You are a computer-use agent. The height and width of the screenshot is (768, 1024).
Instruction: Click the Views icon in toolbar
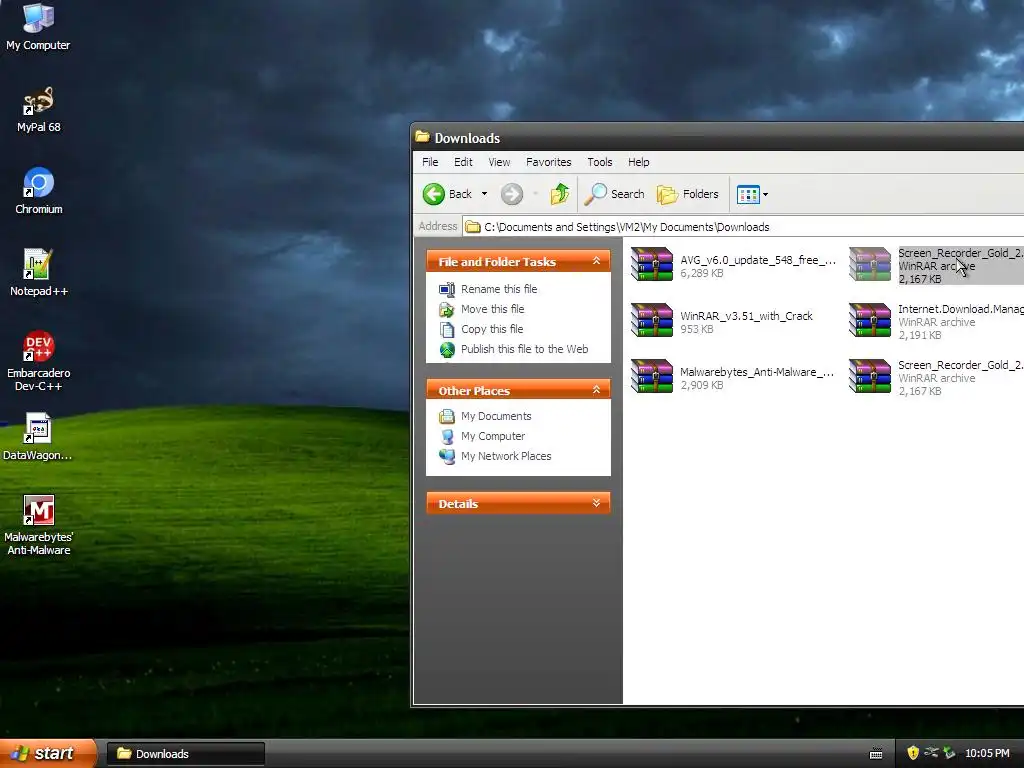click(748, 195)
